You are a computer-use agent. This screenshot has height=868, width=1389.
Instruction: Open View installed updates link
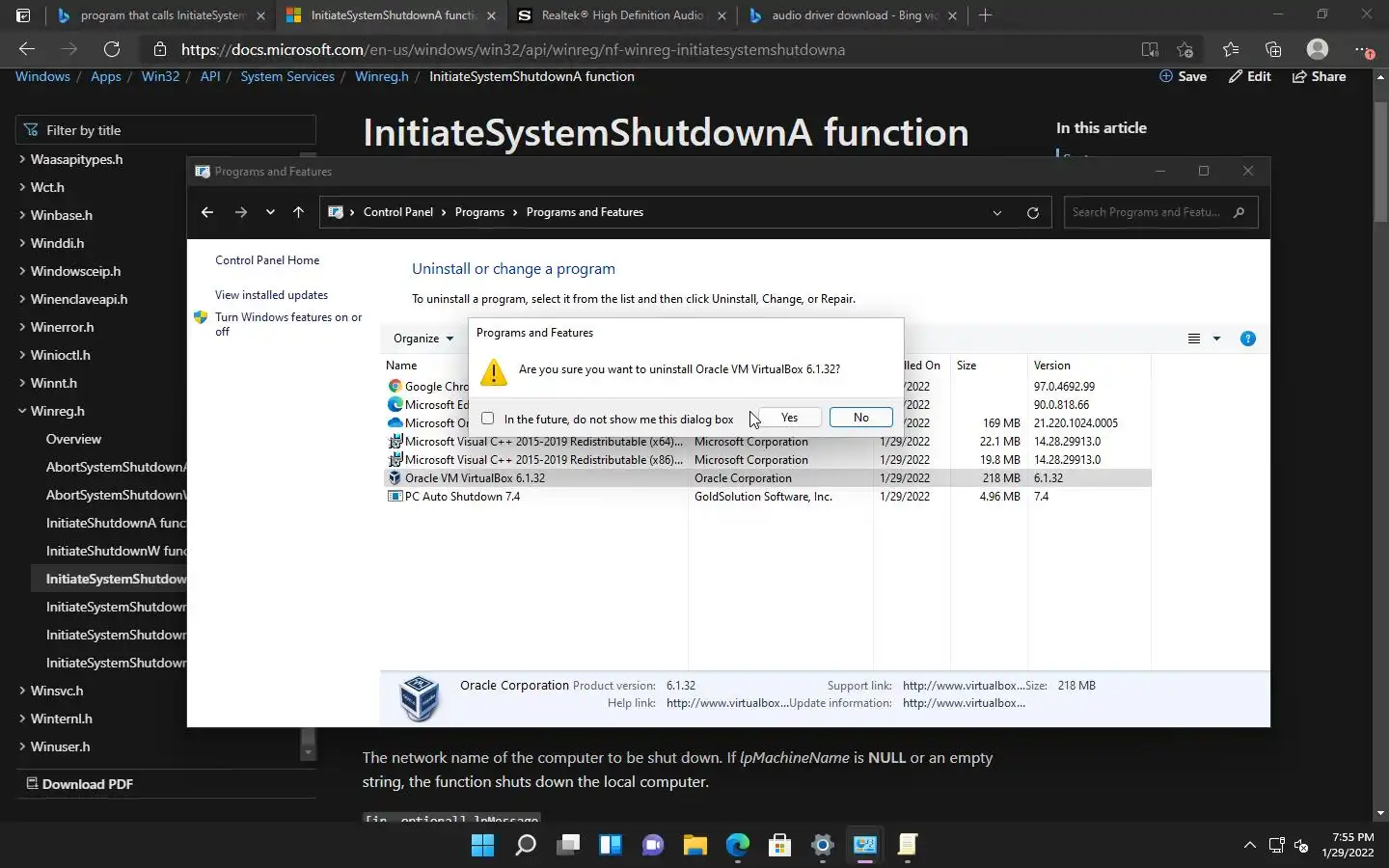pyautogui.click(x=271, y=295)
